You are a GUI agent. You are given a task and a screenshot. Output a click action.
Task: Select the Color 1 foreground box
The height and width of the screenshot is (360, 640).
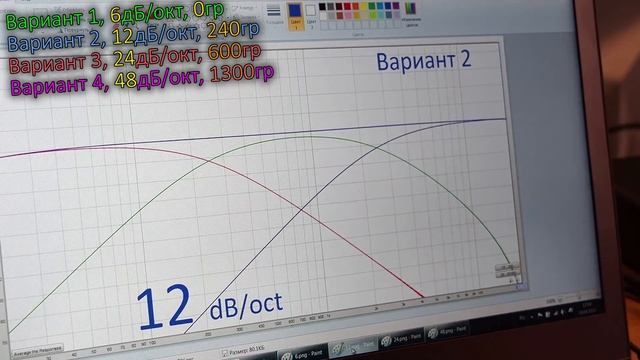pyautogui.click(x=296, y=16)
